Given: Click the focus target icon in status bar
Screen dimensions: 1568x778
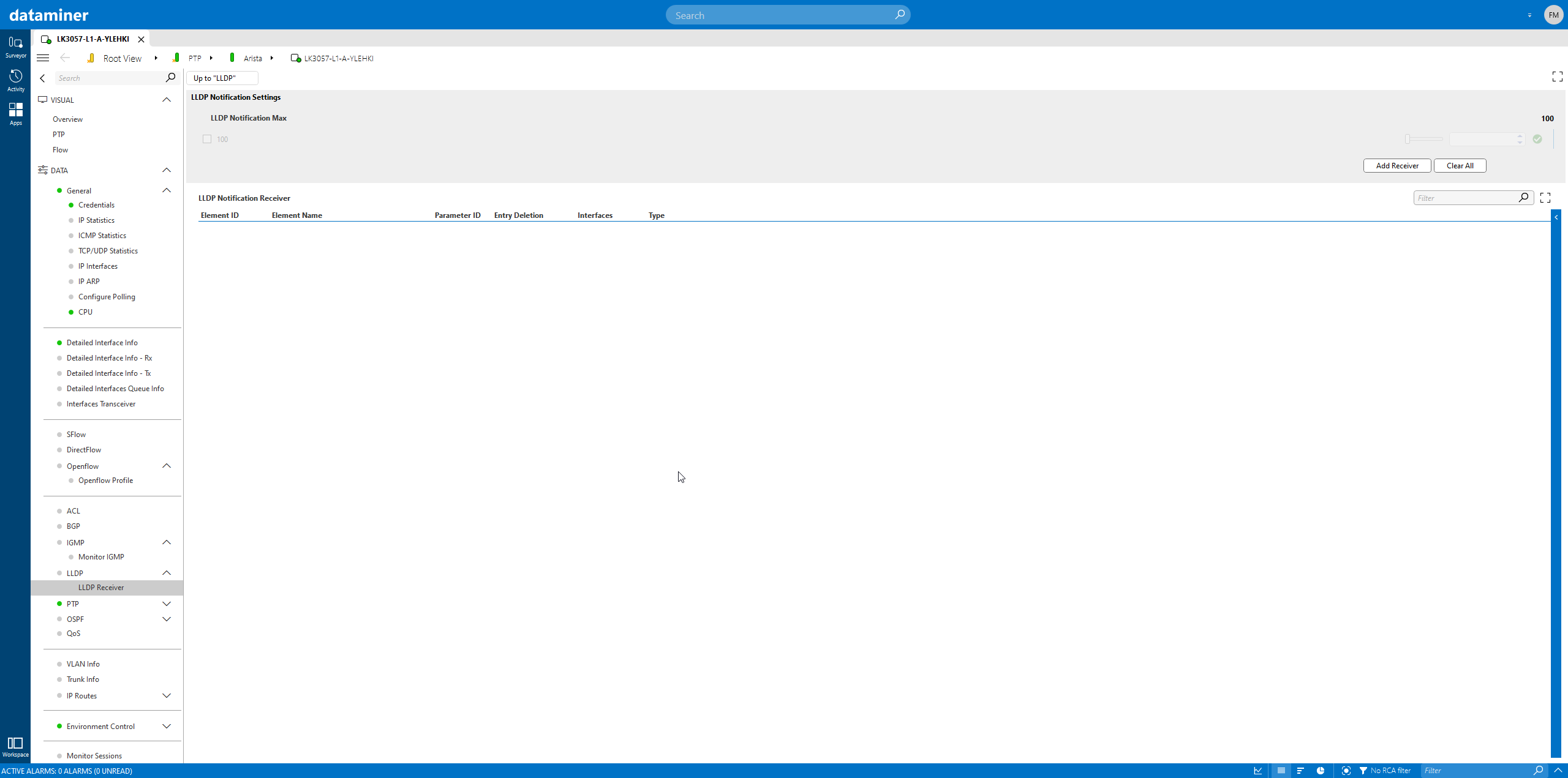Looking at the screenshot, I should coord(1346,771).
